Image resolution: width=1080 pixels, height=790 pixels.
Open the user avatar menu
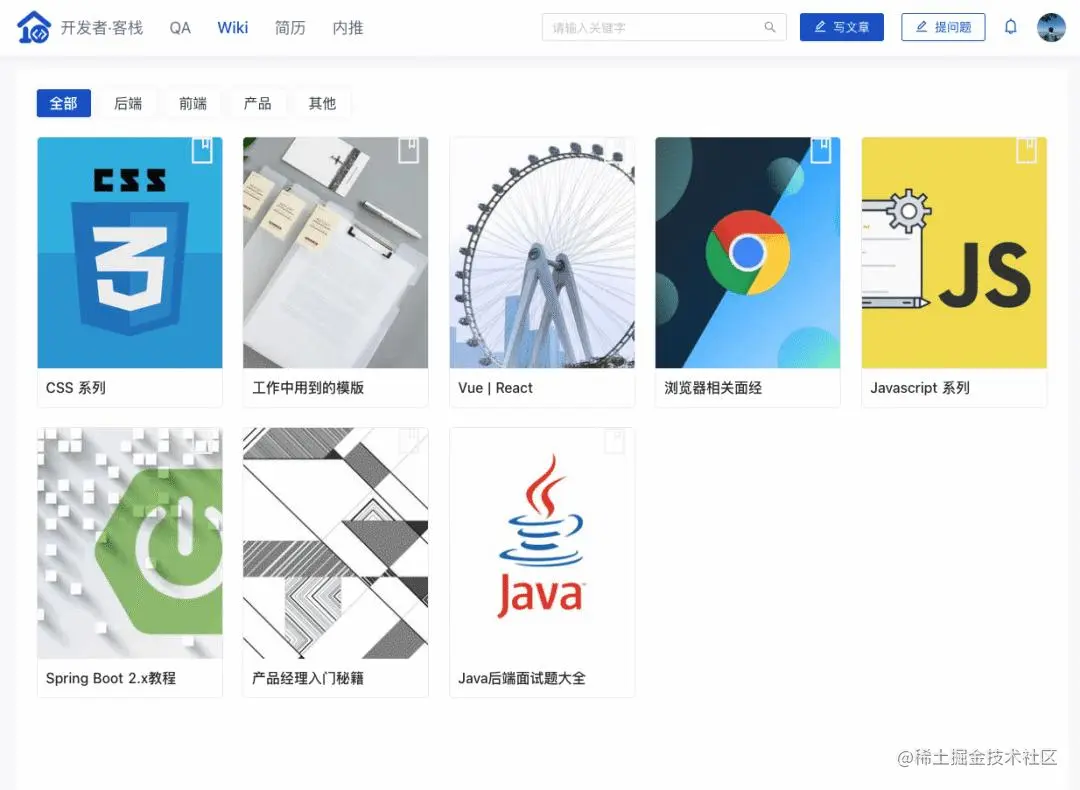pos(1051,28)
